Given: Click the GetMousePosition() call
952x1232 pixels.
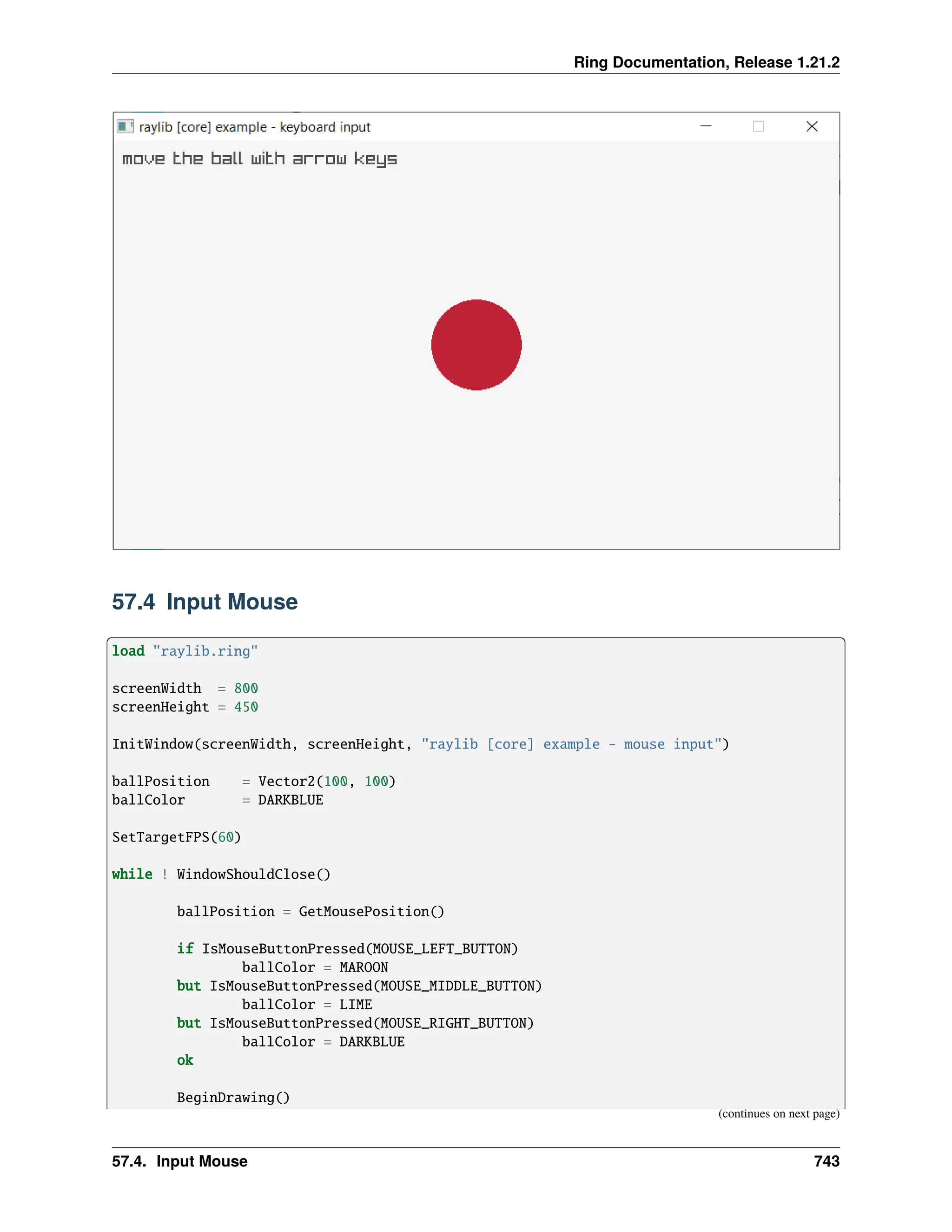Looking at the screenshot, I should tap(371, 912).
